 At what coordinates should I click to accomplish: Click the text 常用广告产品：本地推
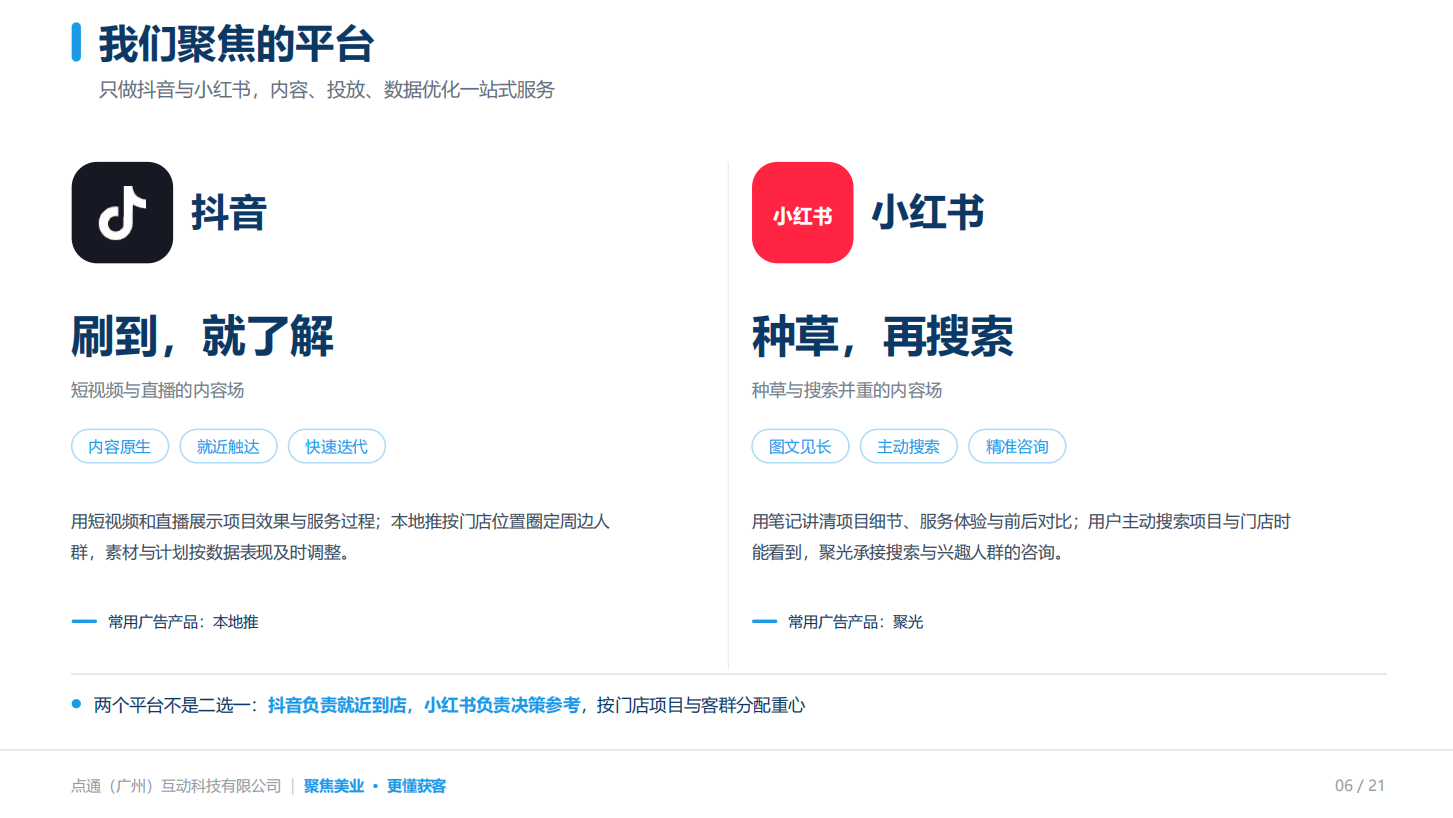click(183, 622)
